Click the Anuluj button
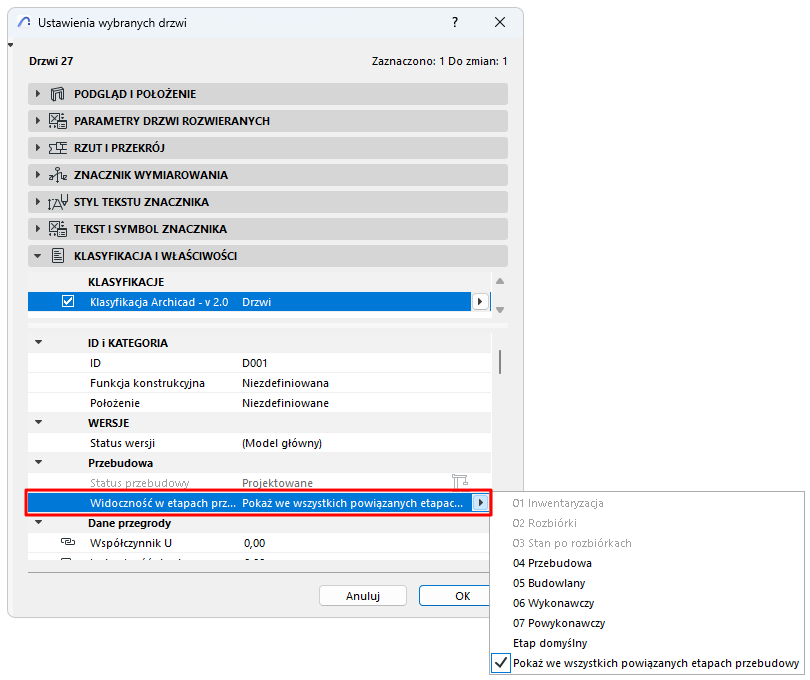 [363, 596]
